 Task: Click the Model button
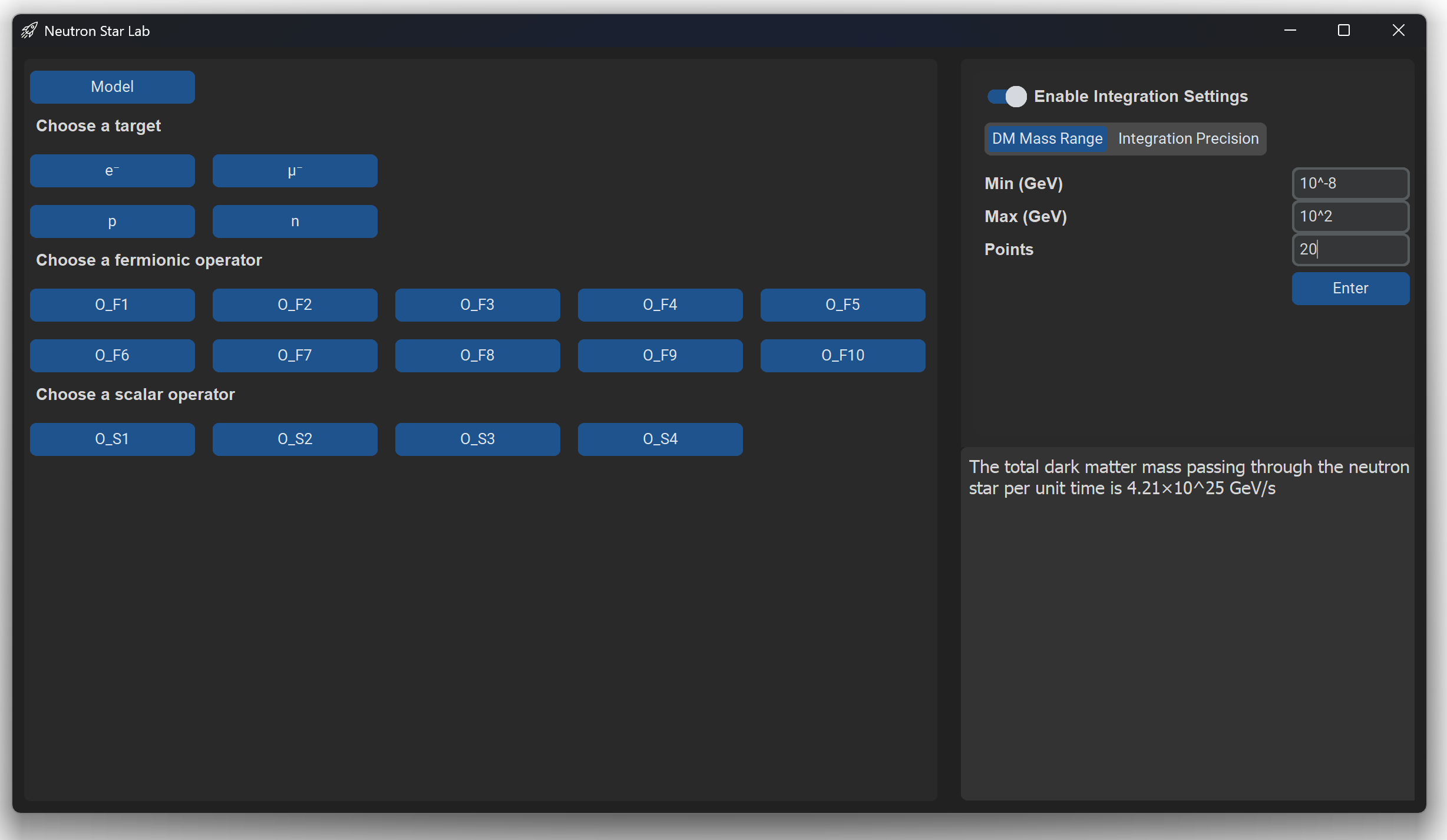tap(112, 87)
